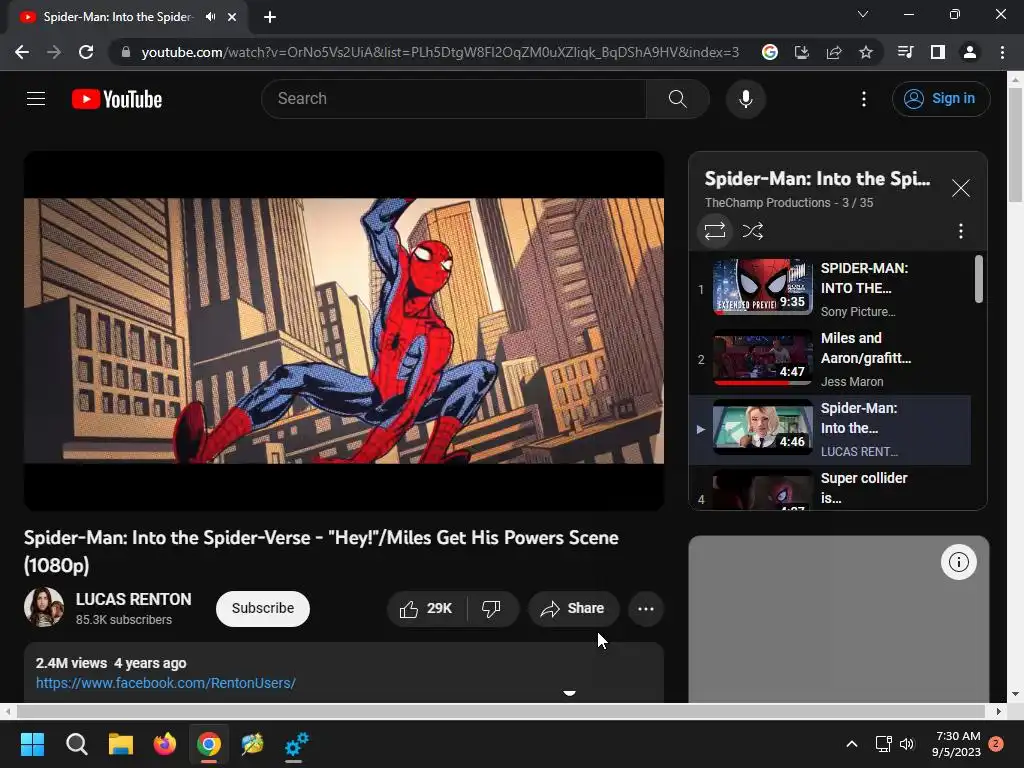Go back in browser
This screenshot has height=768, width=1024.
point(22,52)
